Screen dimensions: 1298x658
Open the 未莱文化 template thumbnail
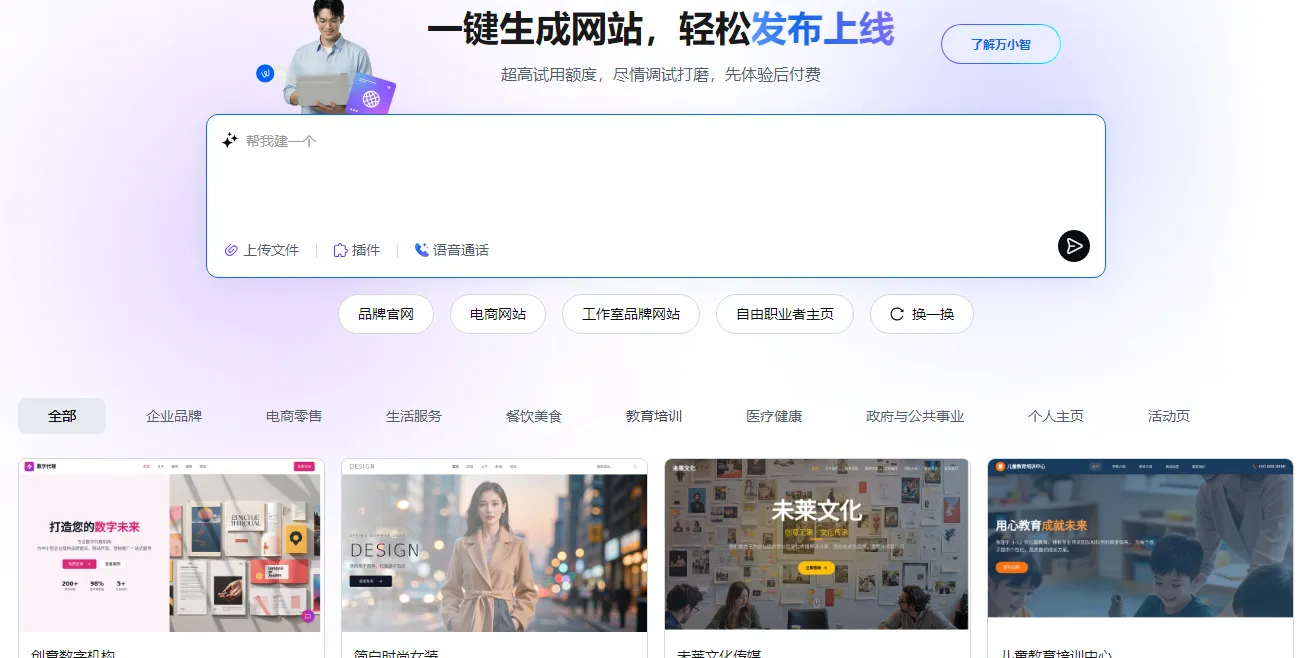[x=817, y=545]
